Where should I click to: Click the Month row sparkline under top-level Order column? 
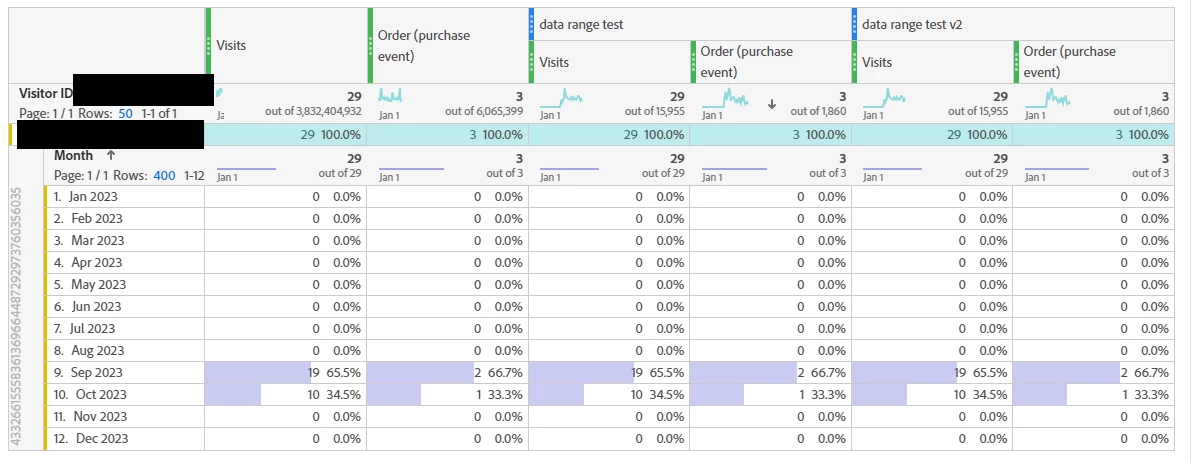411,169
